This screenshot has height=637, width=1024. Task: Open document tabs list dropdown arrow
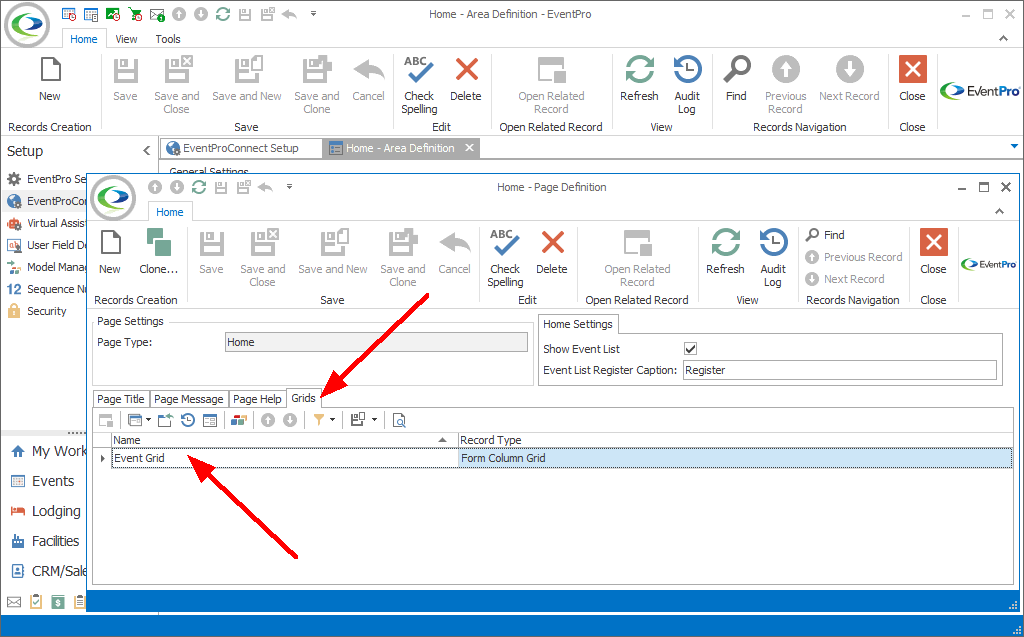[1014, 146]
